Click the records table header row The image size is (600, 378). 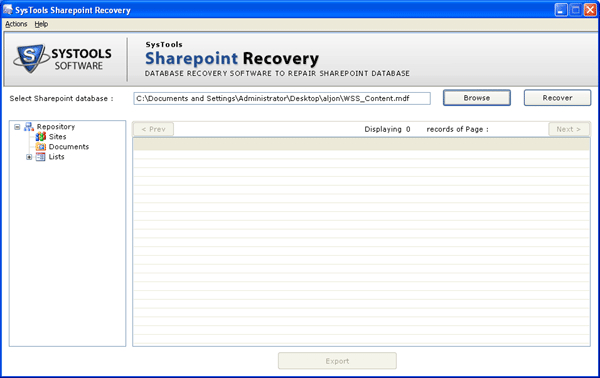[x=361, y=144]
